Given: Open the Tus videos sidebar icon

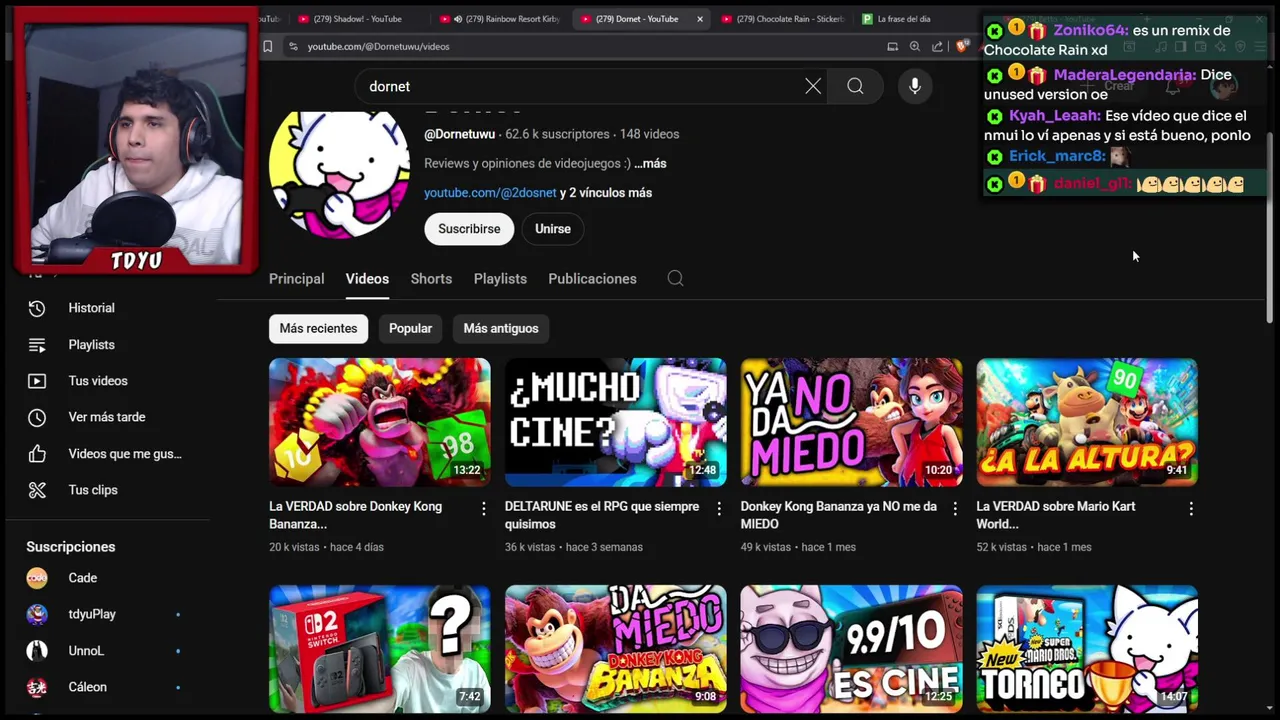Looking at the screenshot, I should click(37, 381).
